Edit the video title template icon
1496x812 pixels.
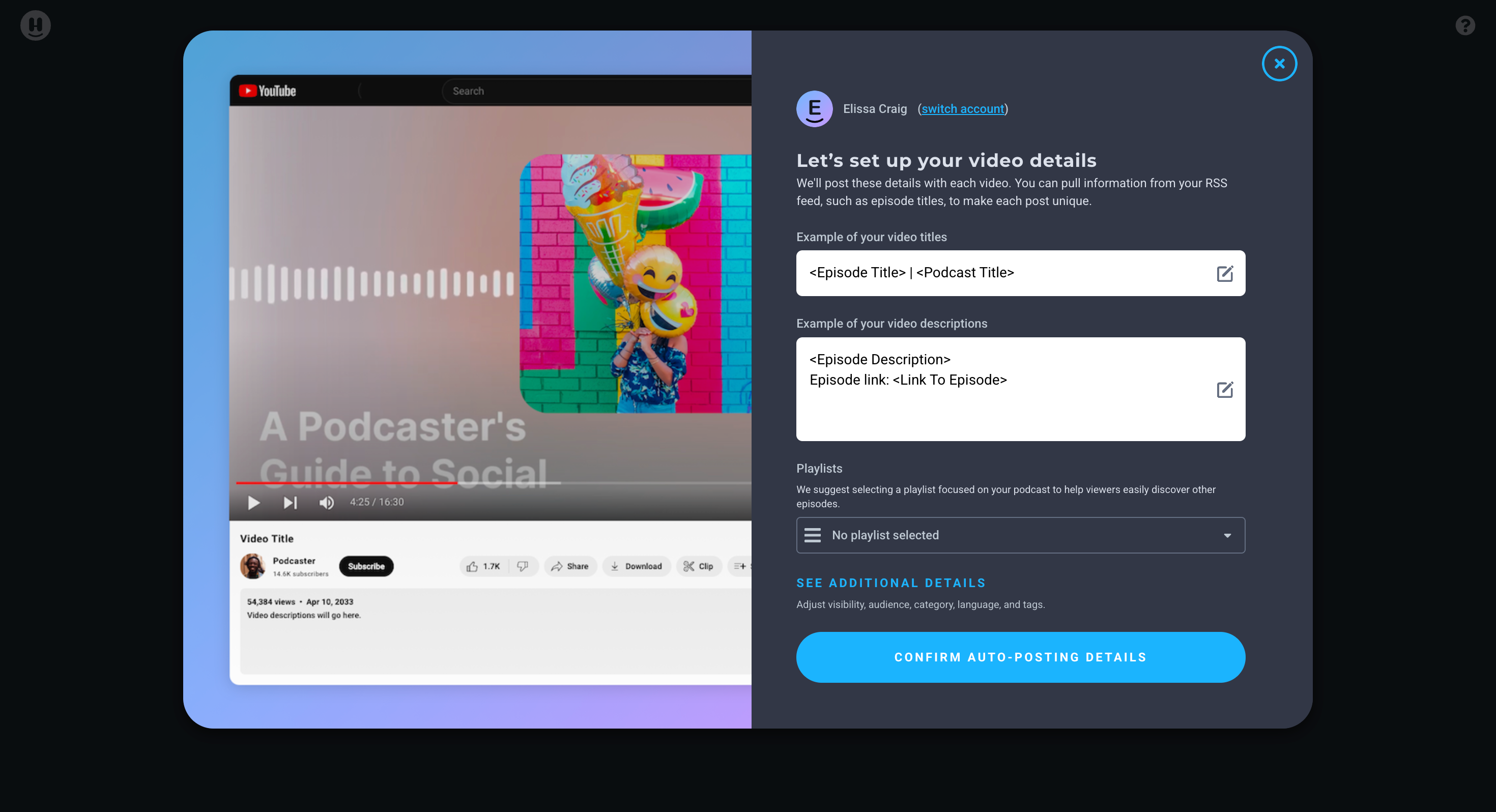(x=1225, y=274)
